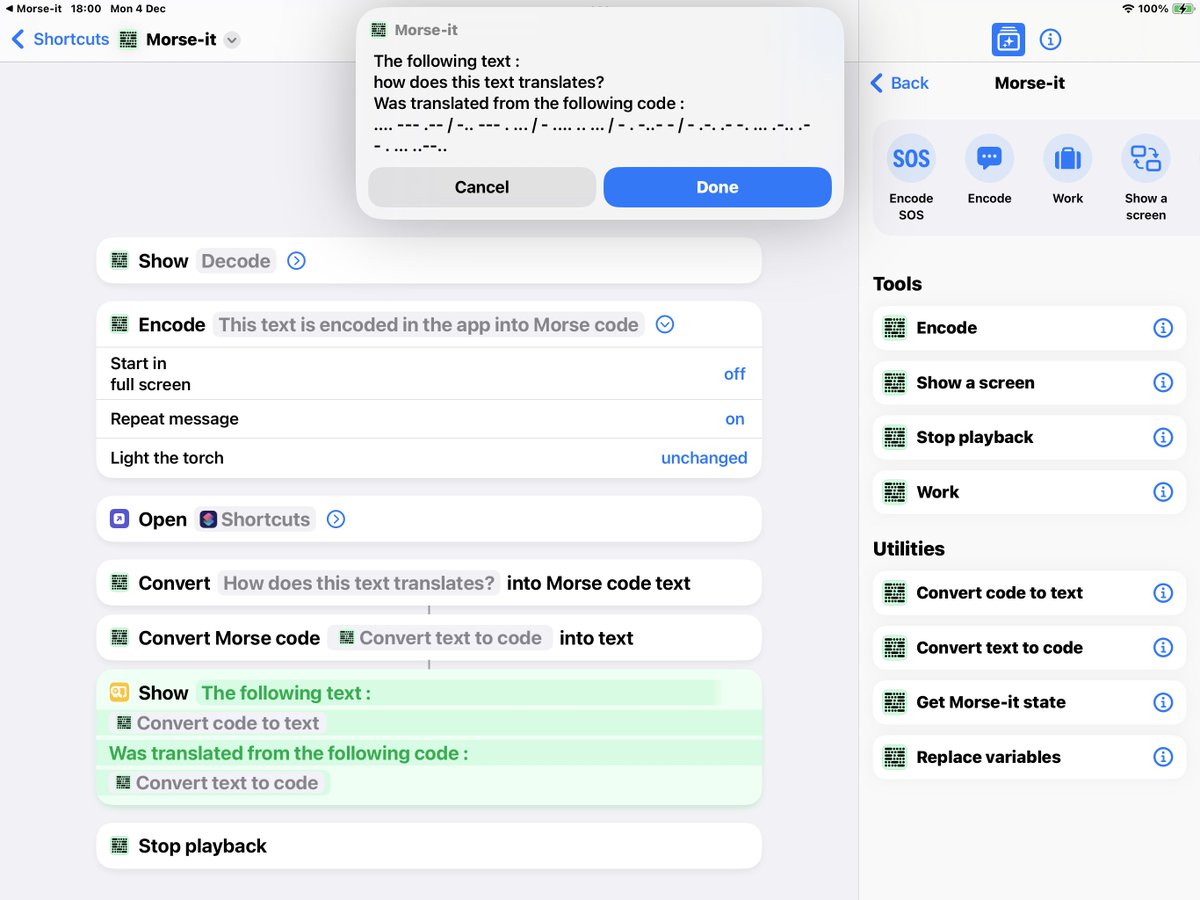Show info for Convert code to text
Image resolution: width=1200 pixels, height=900 pixels.
pos(1162,593)
